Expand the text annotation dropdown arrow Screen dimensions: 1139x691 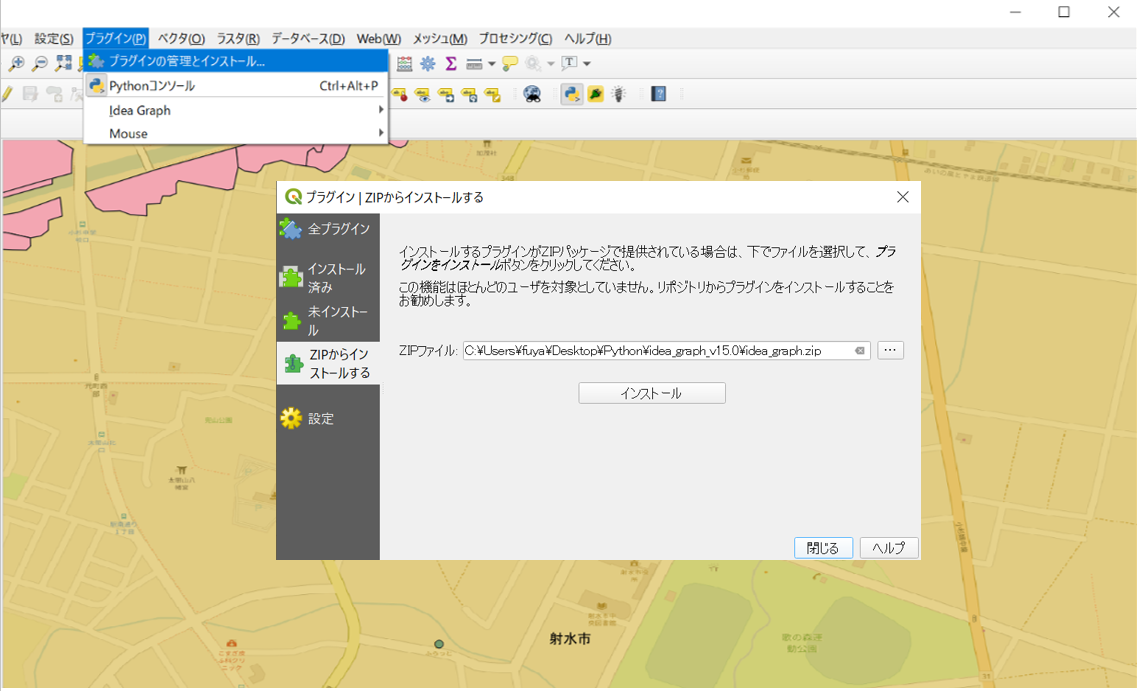click(587, 64)
